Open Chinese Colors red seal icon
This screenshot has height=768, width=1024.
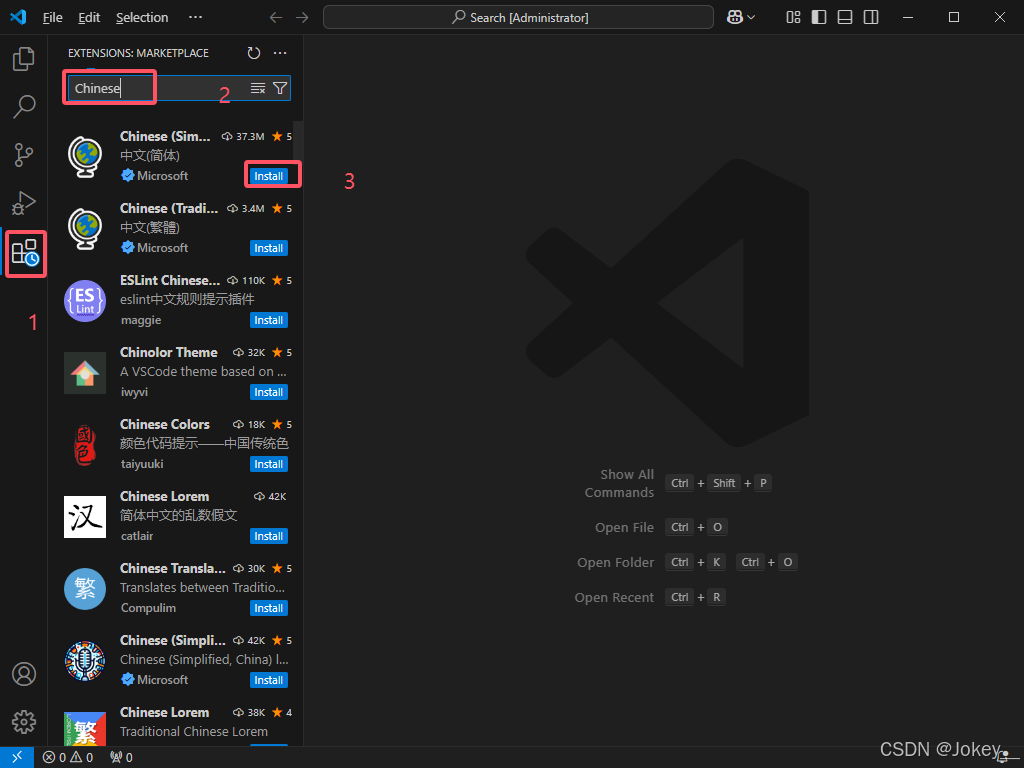(x=85, y=445)
